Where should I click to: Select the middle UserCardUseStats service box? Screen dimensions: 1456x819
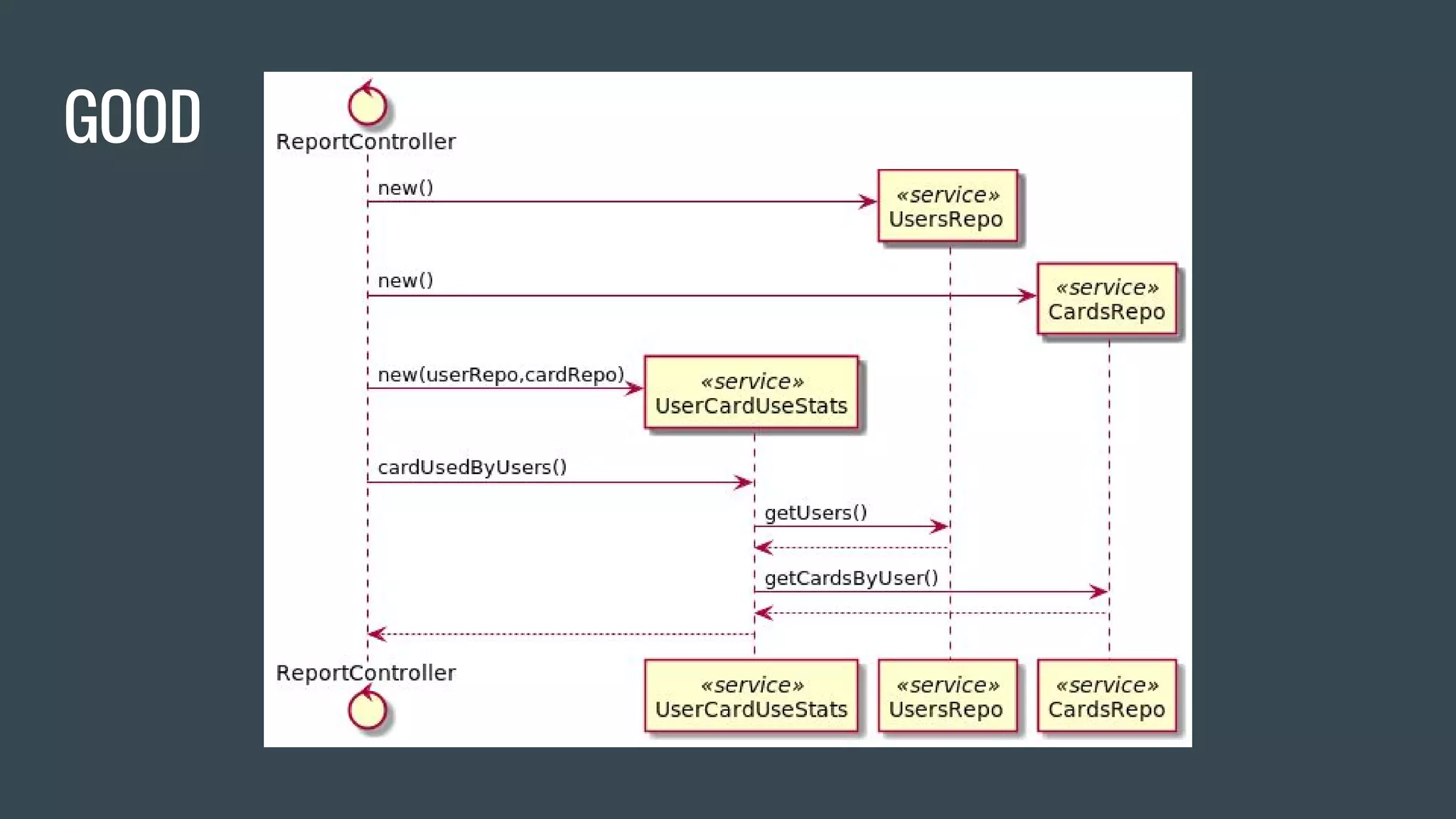[751, 393]
